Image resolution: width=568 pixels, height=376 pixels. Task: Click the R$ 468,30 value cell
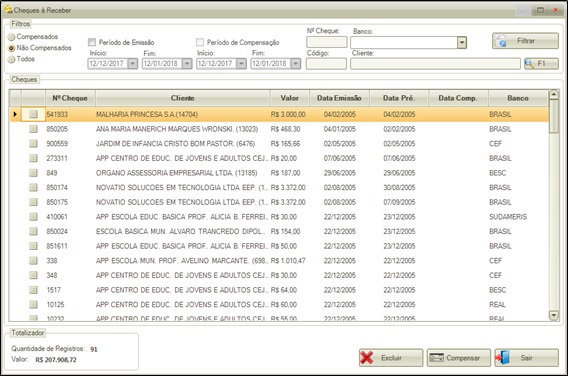pos(289,129)
